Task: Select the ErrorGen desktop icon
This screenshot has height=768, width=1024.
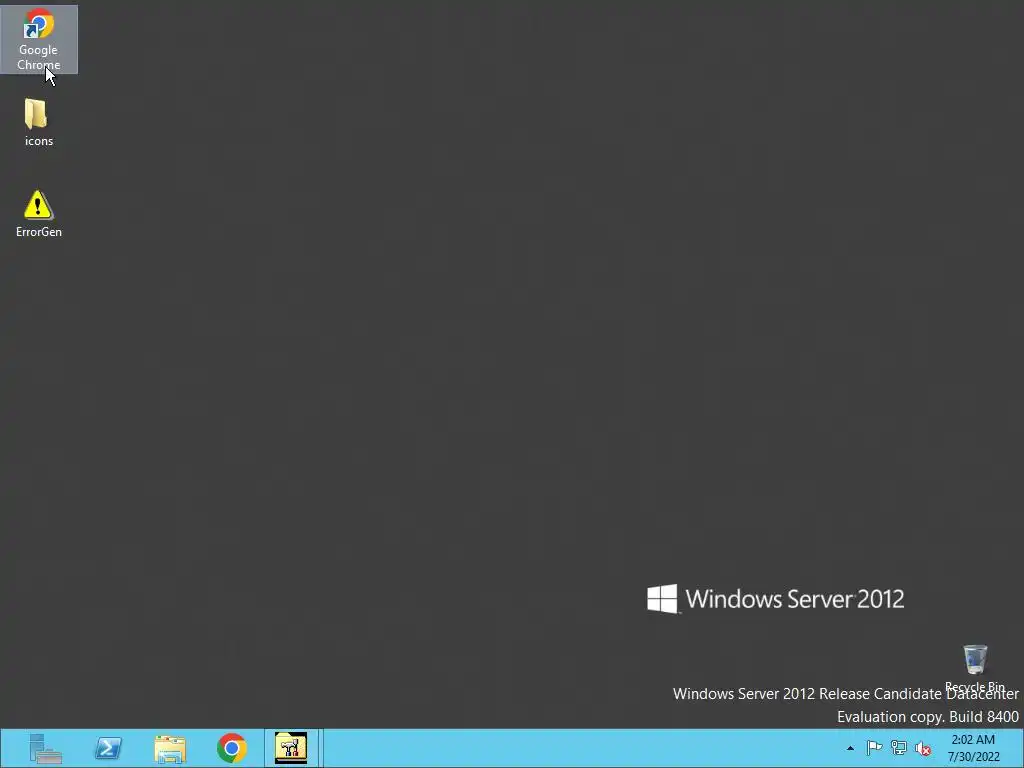Action: pyautogui.click(x=39, y=214)
